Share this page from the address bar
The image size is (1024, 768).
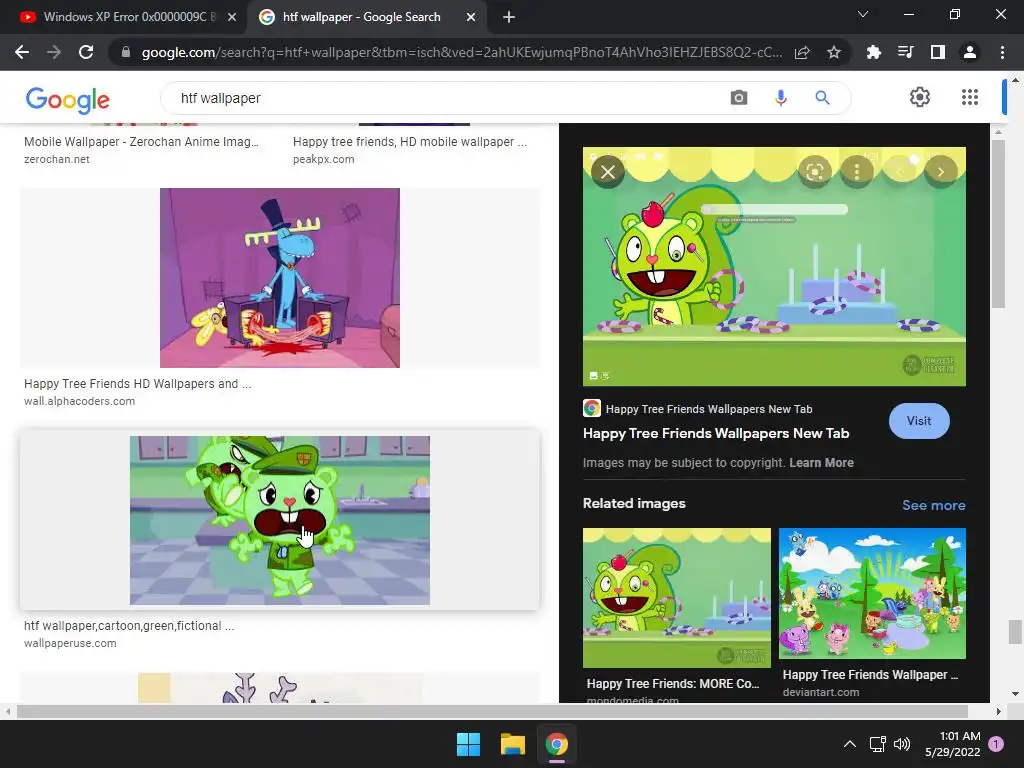click(802, 52)
